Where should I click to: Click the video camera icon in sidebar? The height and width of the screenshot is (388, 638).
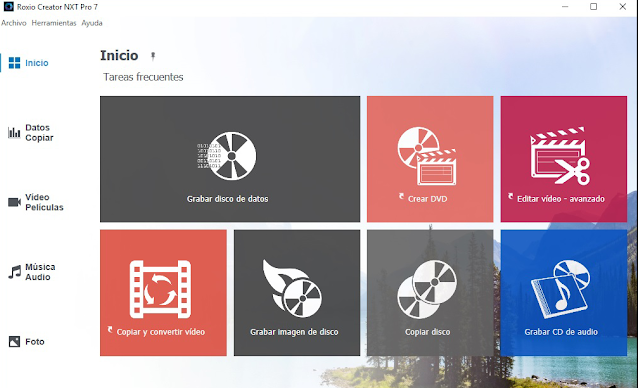coord(15,202)
